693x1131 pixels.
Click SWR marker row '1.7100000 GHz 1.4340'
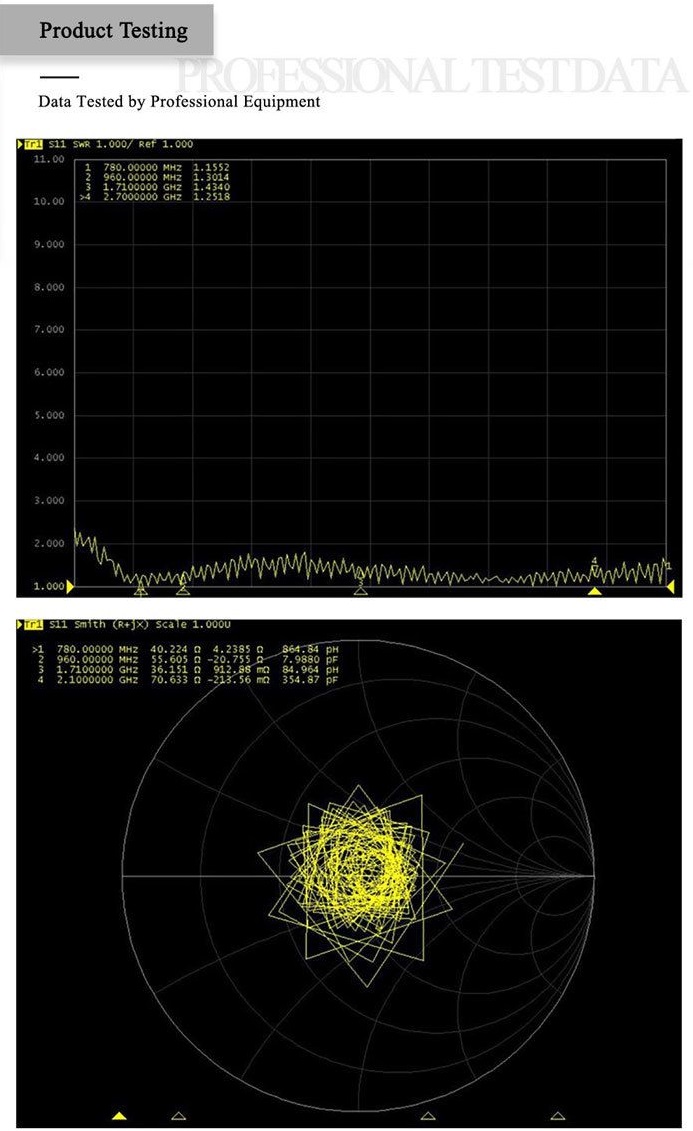tap(156, 187)
